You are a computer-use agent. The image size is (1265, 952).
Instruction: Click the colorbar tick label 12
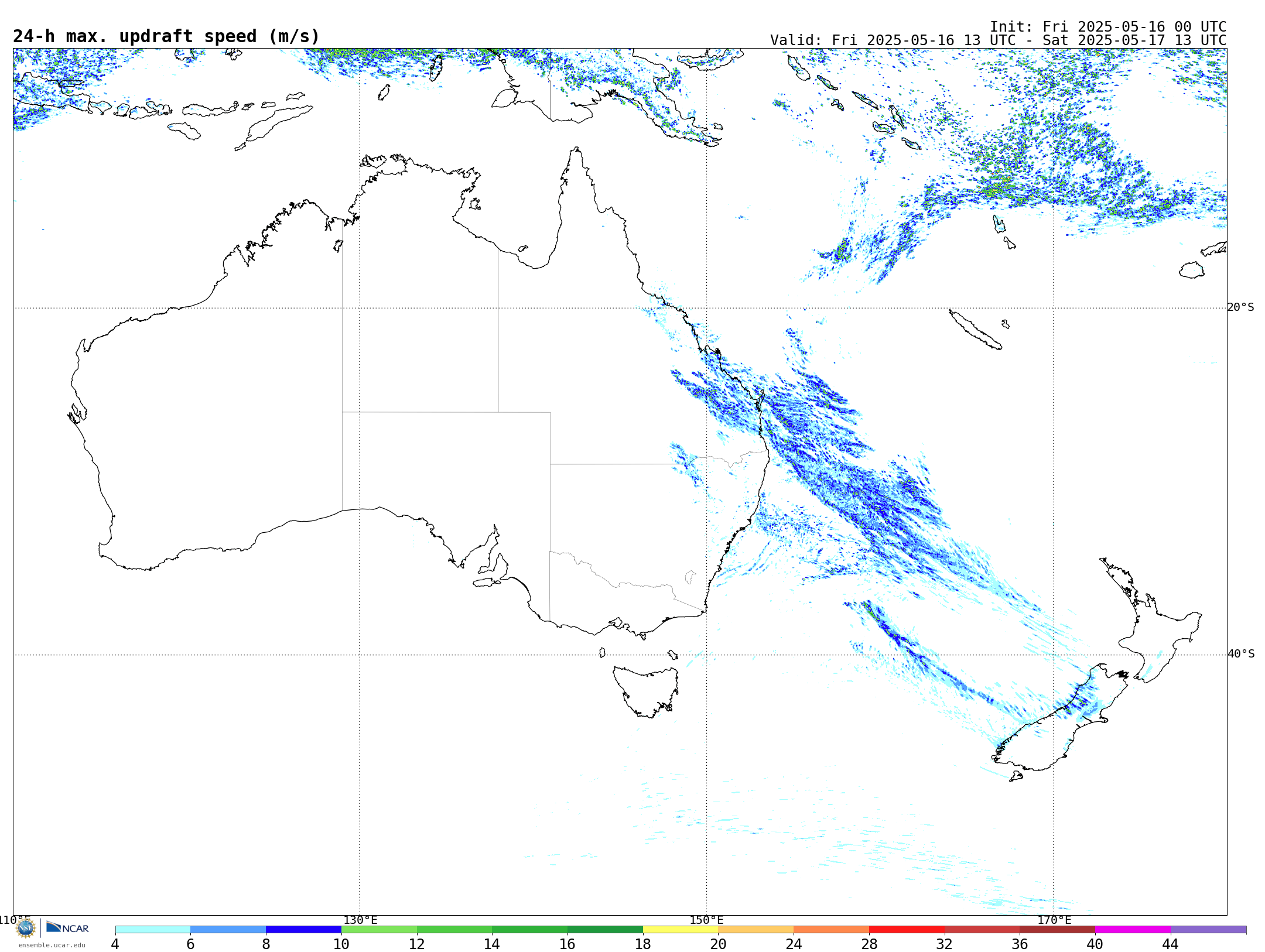click(417, 944)
